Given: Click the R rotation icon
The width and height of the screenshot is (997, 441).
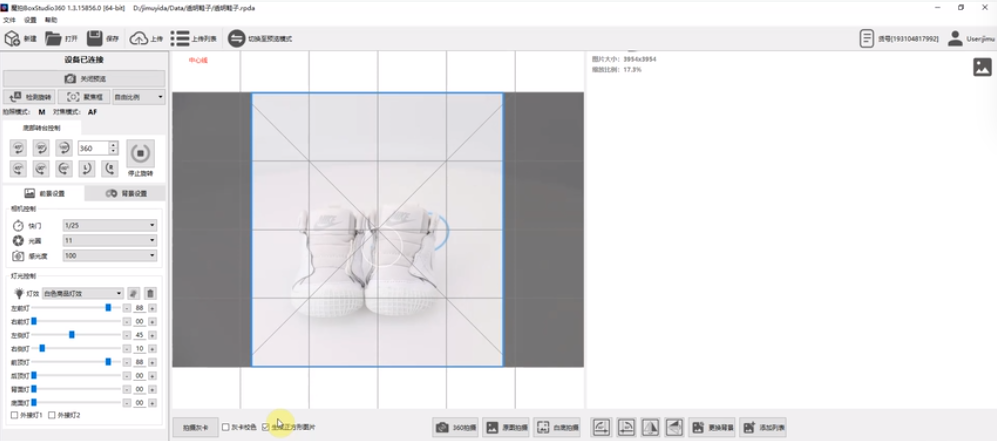Looking at the screenshot, I should (x=109, y=169).
